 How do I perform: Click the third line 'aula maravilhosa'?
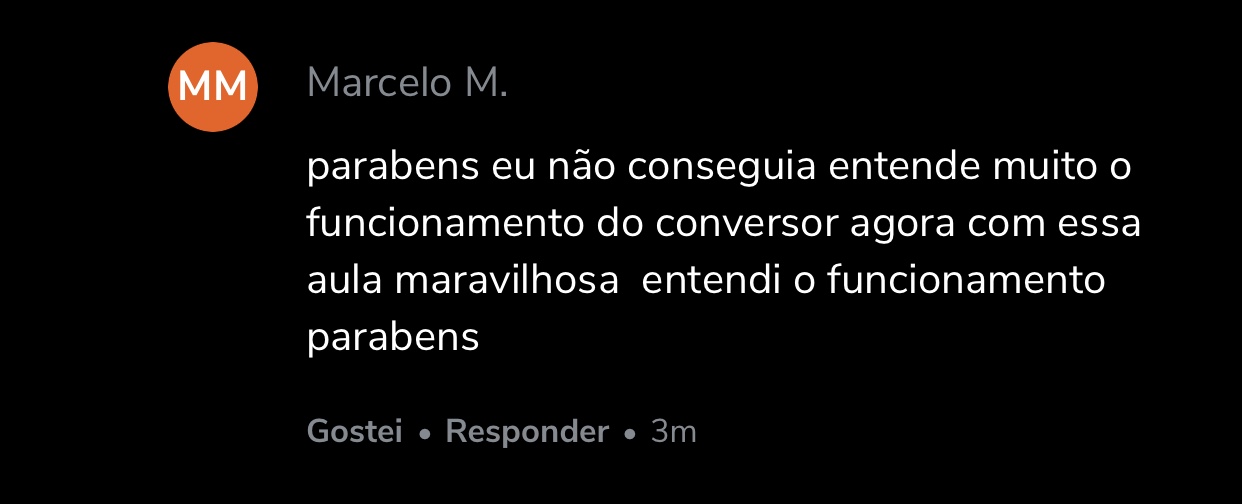point(706,281)
